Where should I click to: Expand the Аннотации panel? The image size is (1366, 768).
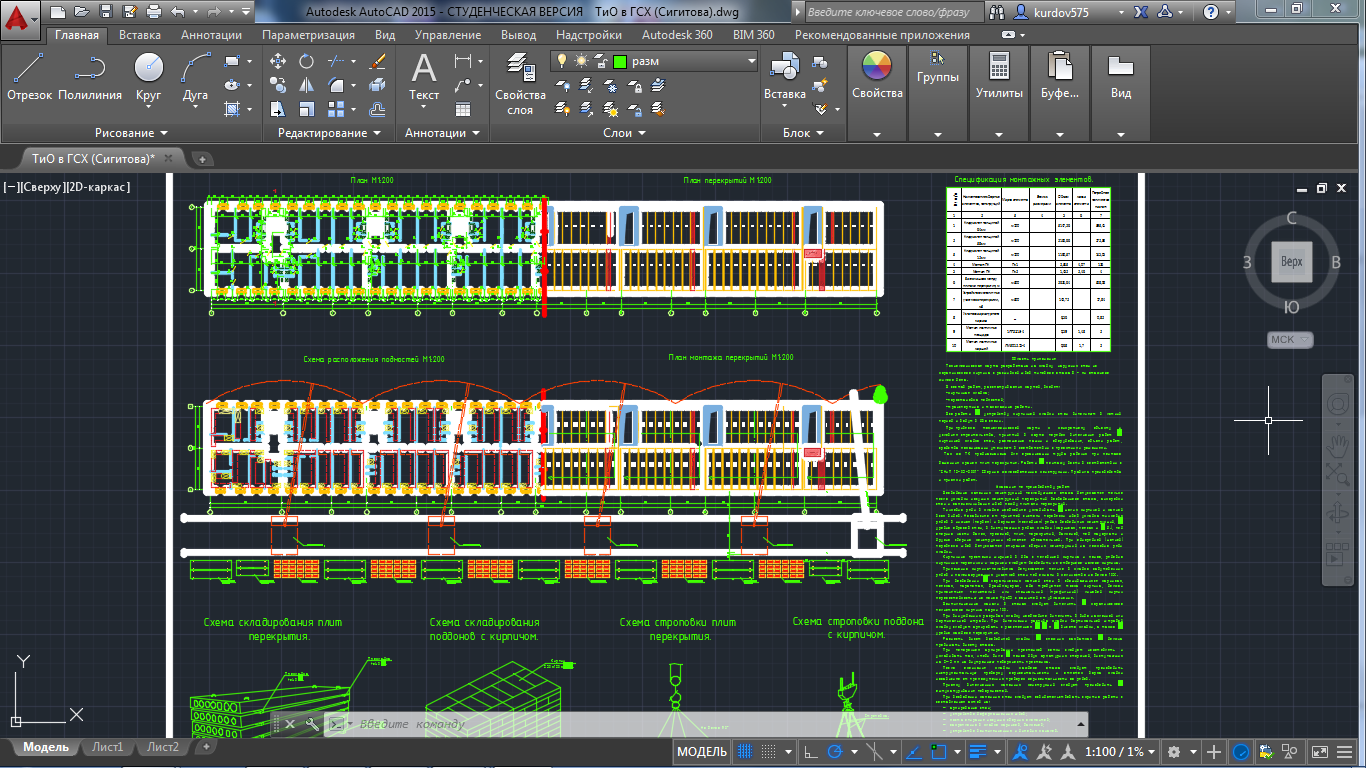441,133
